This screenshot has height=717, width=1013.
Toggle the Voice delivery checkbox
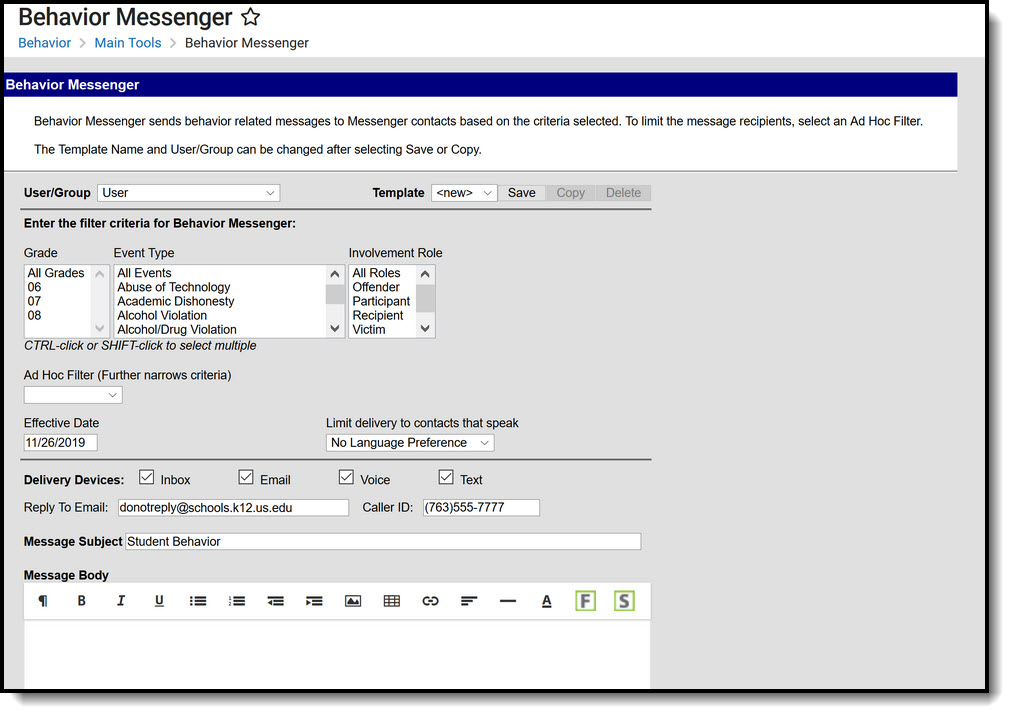[346, 477]
